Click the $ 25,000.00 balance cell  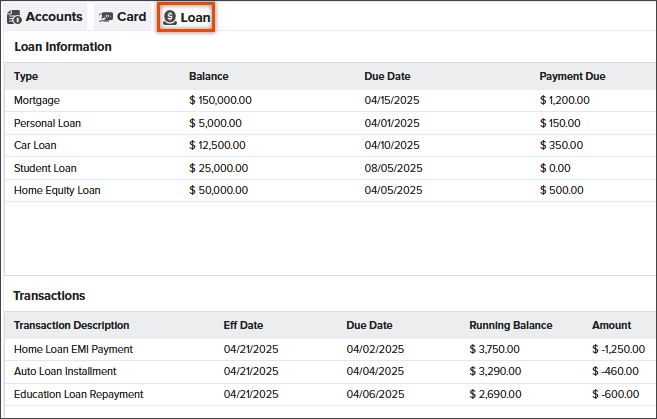click(x=218, y=168)
